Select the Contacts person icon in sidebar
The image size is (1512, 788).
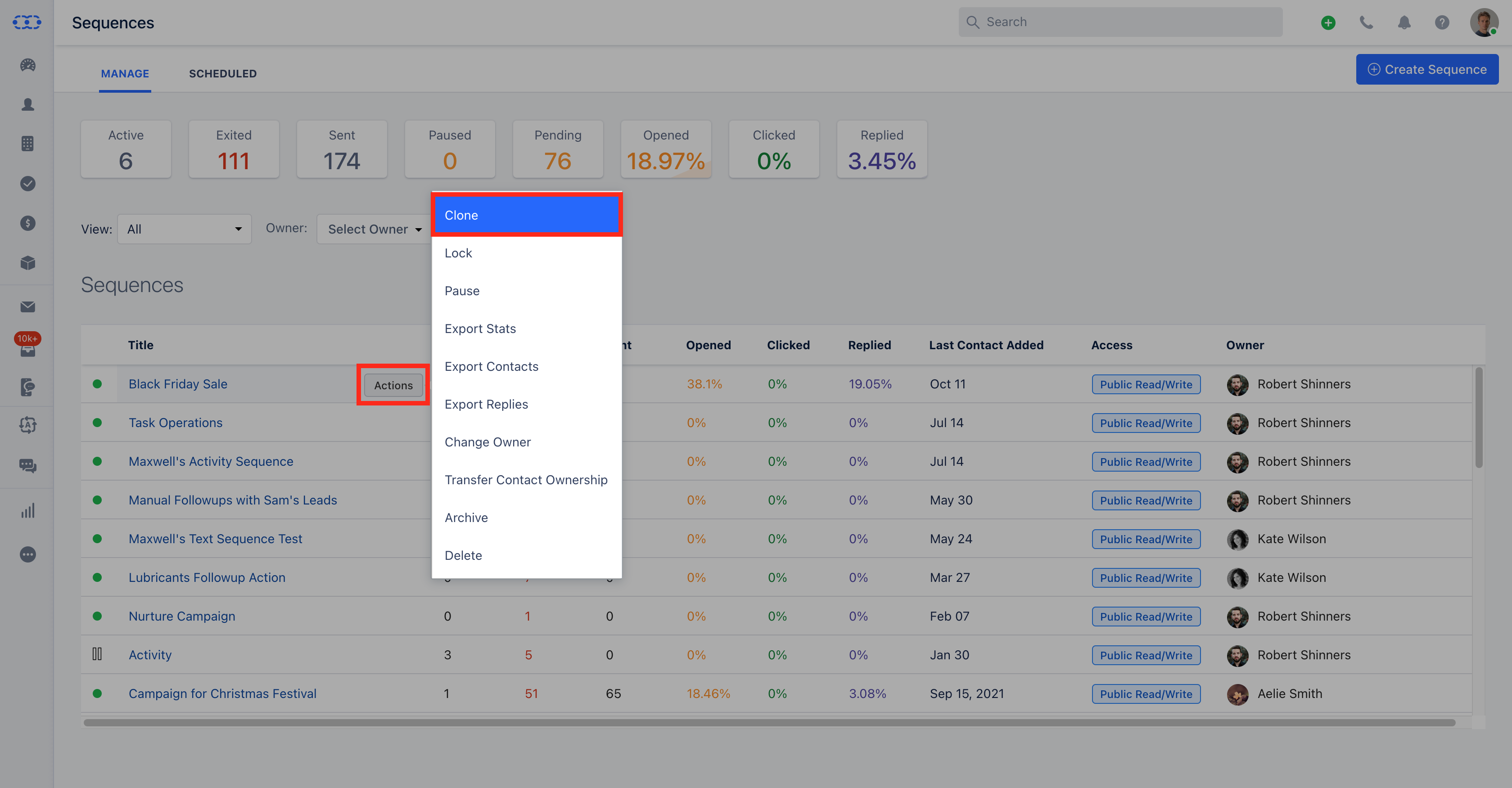(x=27, y=104)
